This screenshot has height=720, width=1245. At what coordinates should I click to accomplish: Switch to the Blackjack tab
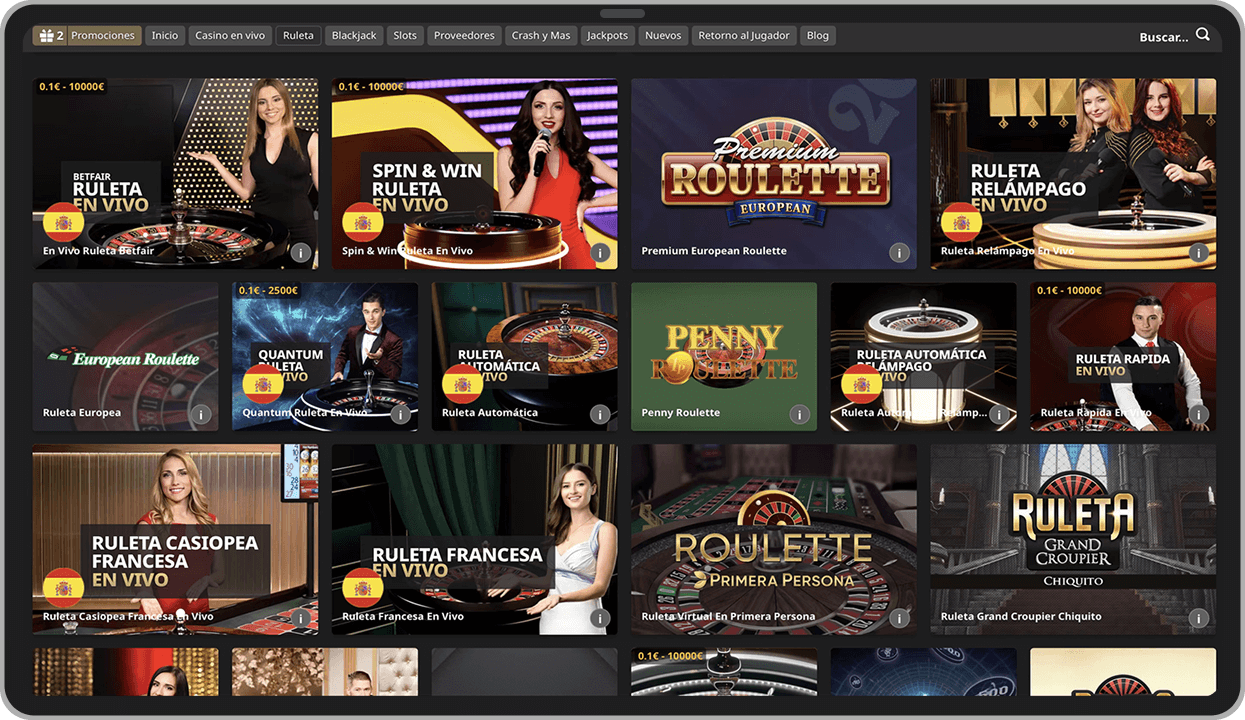click(x=354, y=36)
